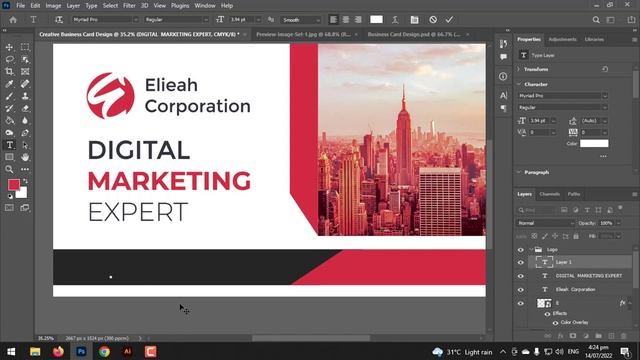Click the Home icon in options bar

pyautogui.click(x=13, y=20)
